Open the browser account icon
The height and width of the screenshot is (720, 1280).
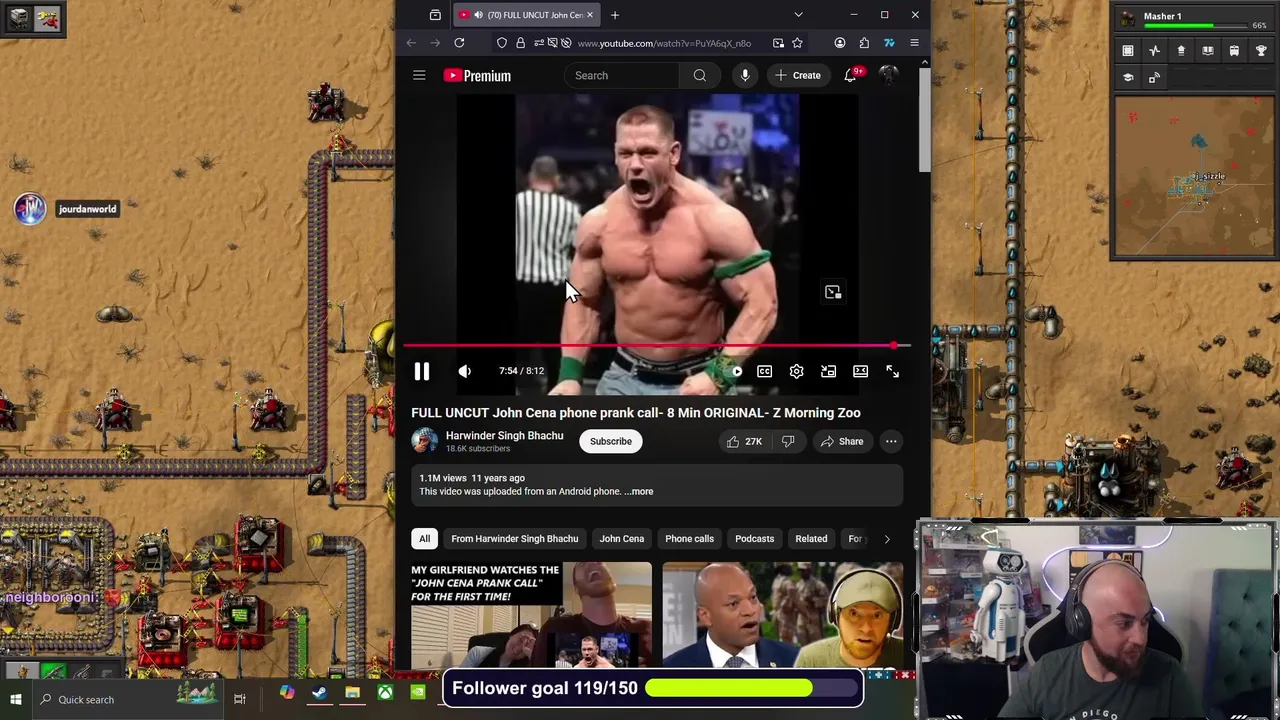840,43
